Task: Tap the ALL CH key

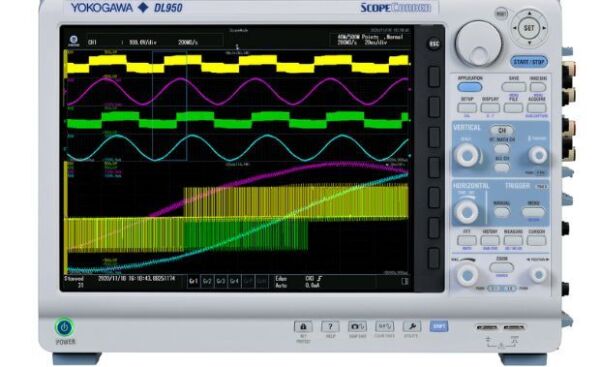Action: click(x=502, y=167)
